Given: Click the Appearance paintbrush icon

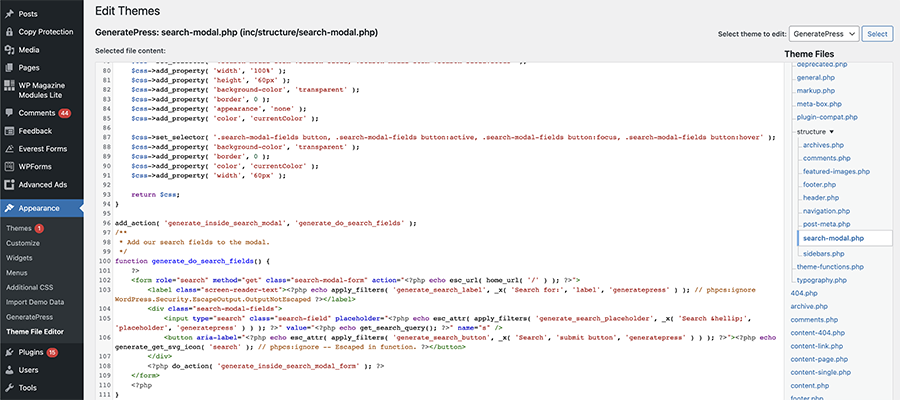Looking at the screenshot, I should coord(9,208).
